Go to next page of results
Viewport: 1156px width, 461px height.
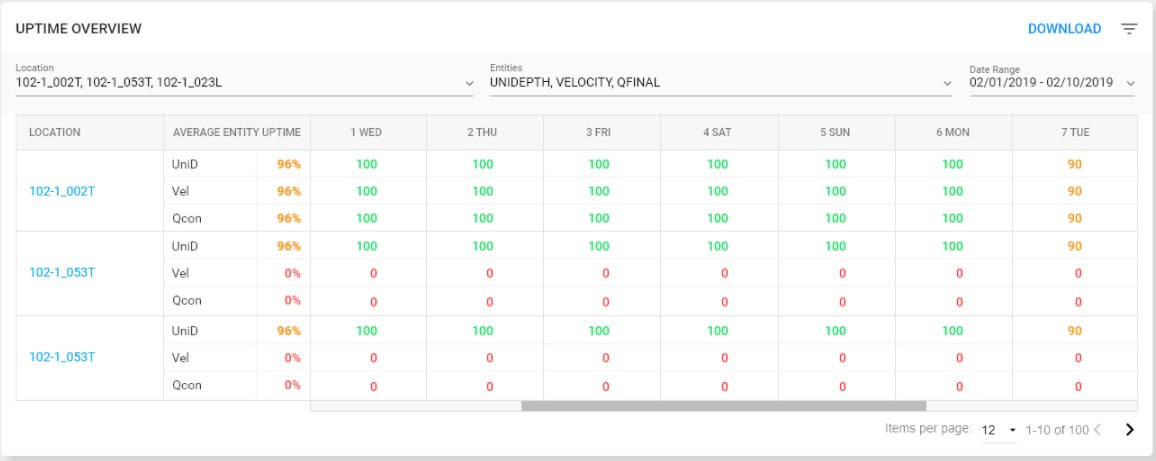click(x=1129, y=430)
